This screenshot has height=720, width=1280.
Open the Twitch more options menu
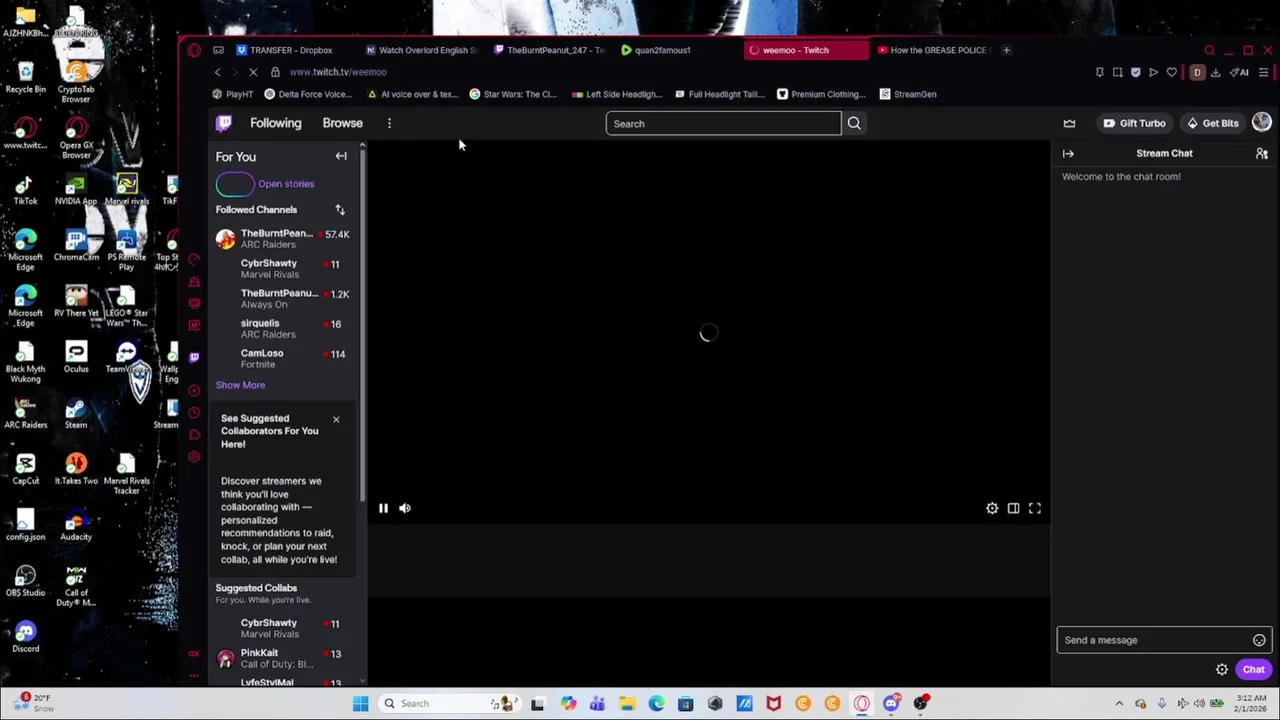389,123
